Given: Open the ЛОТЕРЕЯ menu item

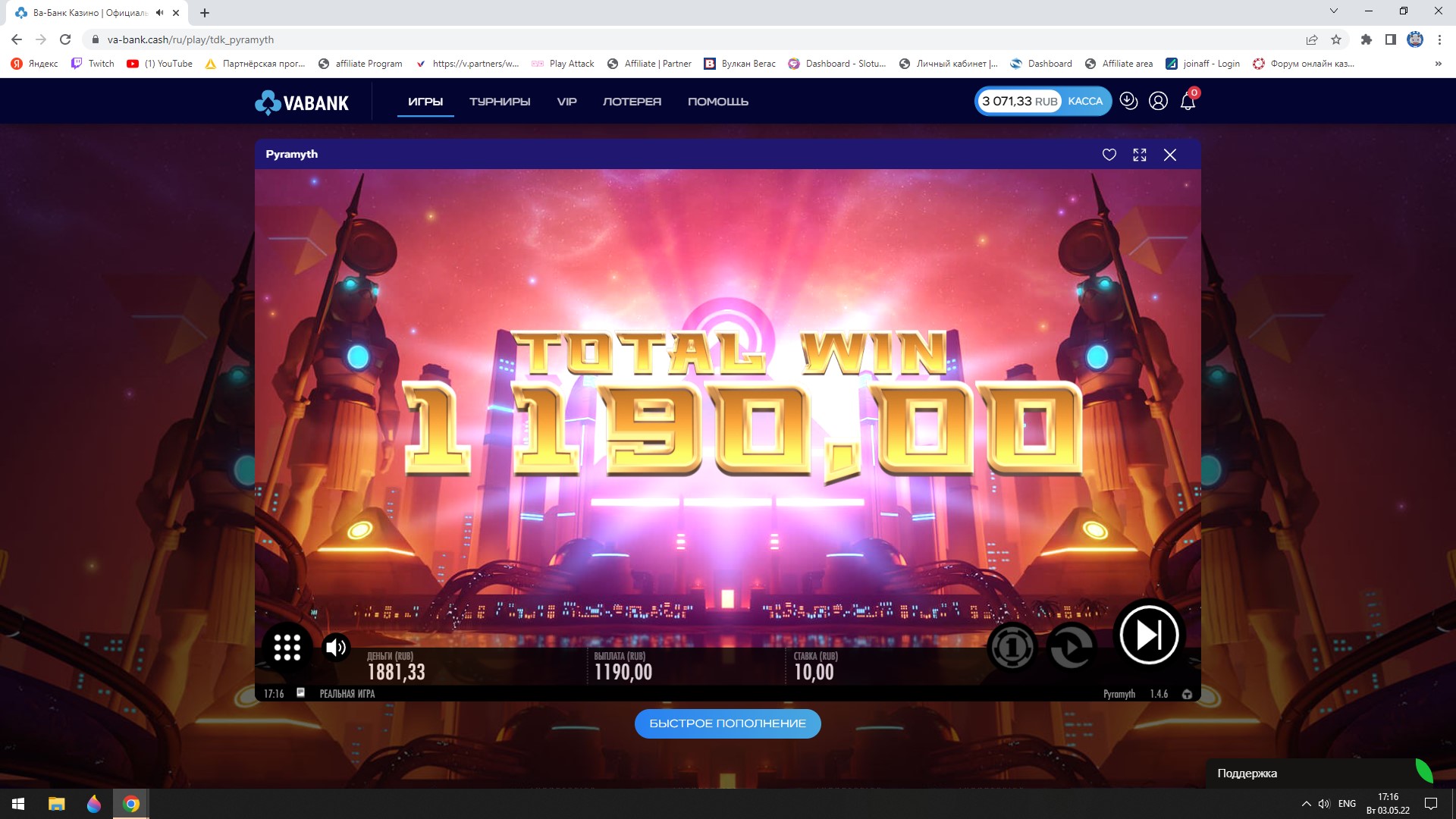Looking at the screenshot, I should (x=632, y=102).
